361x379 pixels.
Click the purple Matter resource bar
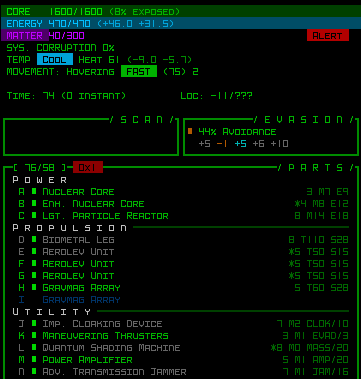pos(25,35)
